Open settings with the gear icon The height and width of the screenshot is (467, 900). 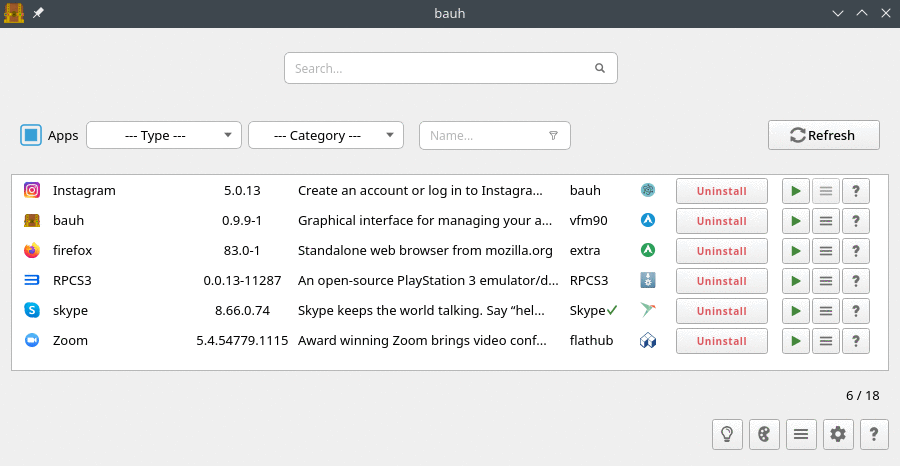(x=838, y=434)
